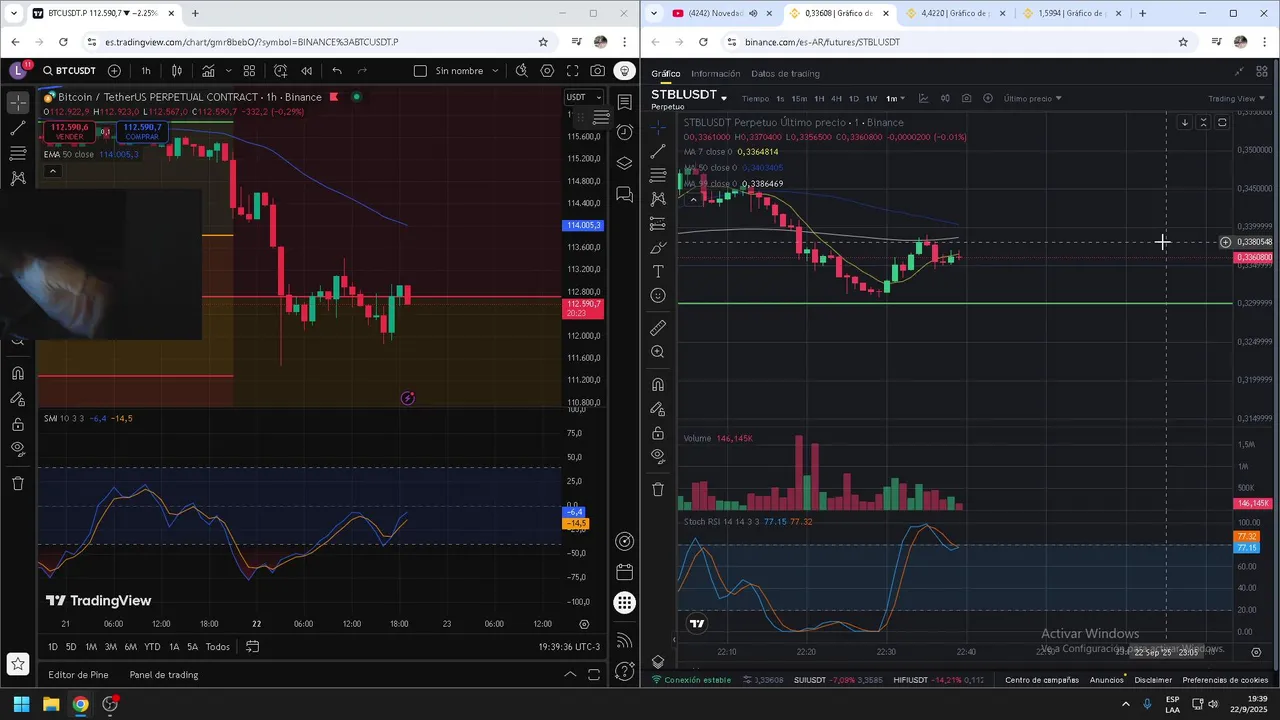The image size is (1280, 720).
Task: Create alert with the clock-plus icon in TradingView
Action: click(280, 71)
